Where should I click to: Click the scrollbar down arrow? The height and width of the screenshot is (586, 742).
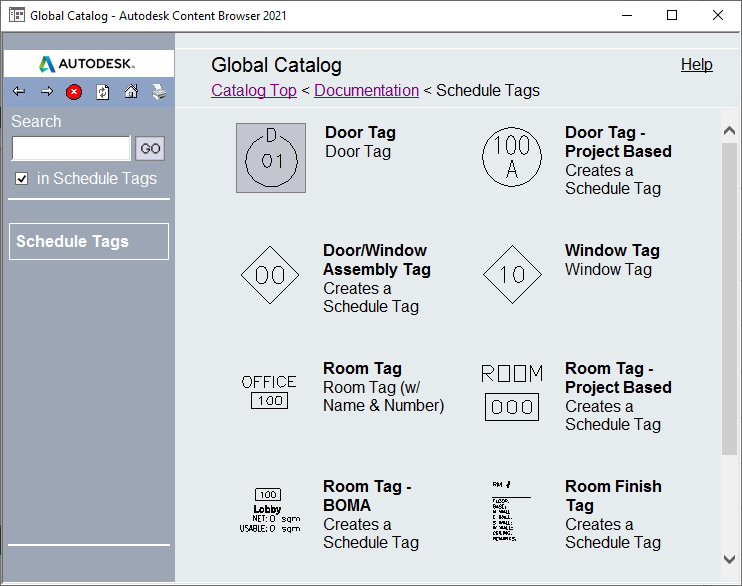[x=729, y=560]
